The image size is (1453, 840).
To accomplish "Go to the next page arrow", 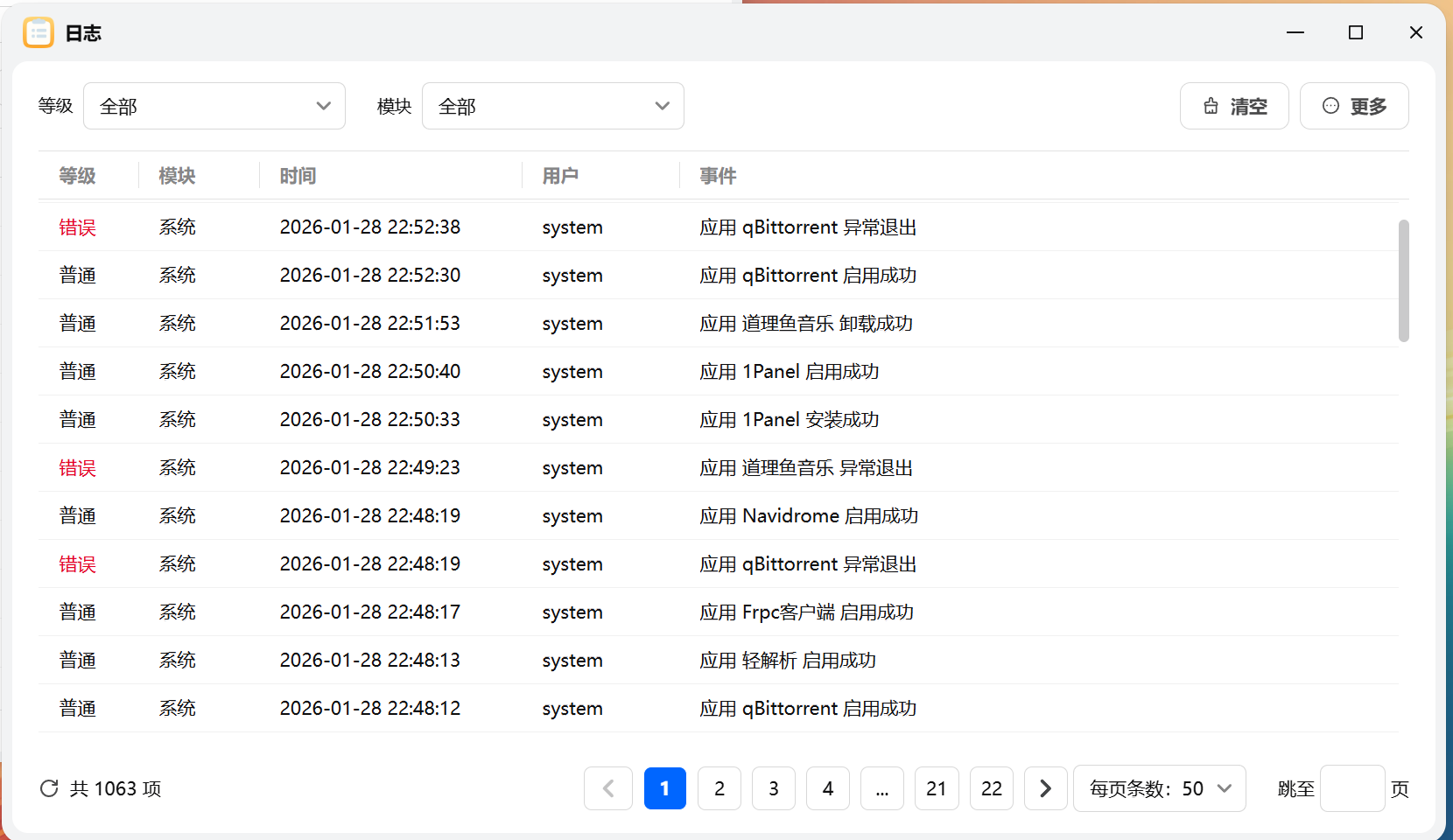I will tap(1046, 788).
